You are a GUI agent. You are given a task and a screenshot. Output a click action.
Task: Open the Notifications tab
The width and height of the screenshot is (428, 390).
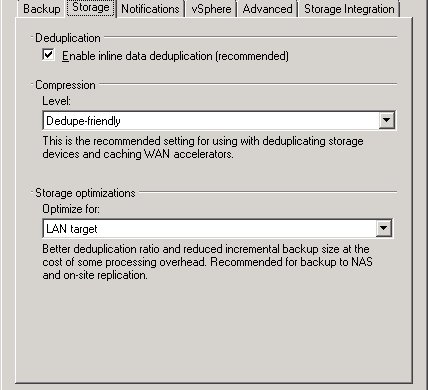[x=150, y=9]
